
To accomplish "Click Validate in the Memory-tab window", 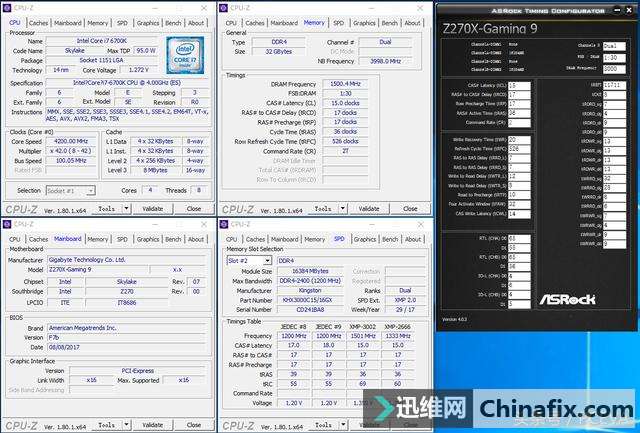I will coord(369,209).
